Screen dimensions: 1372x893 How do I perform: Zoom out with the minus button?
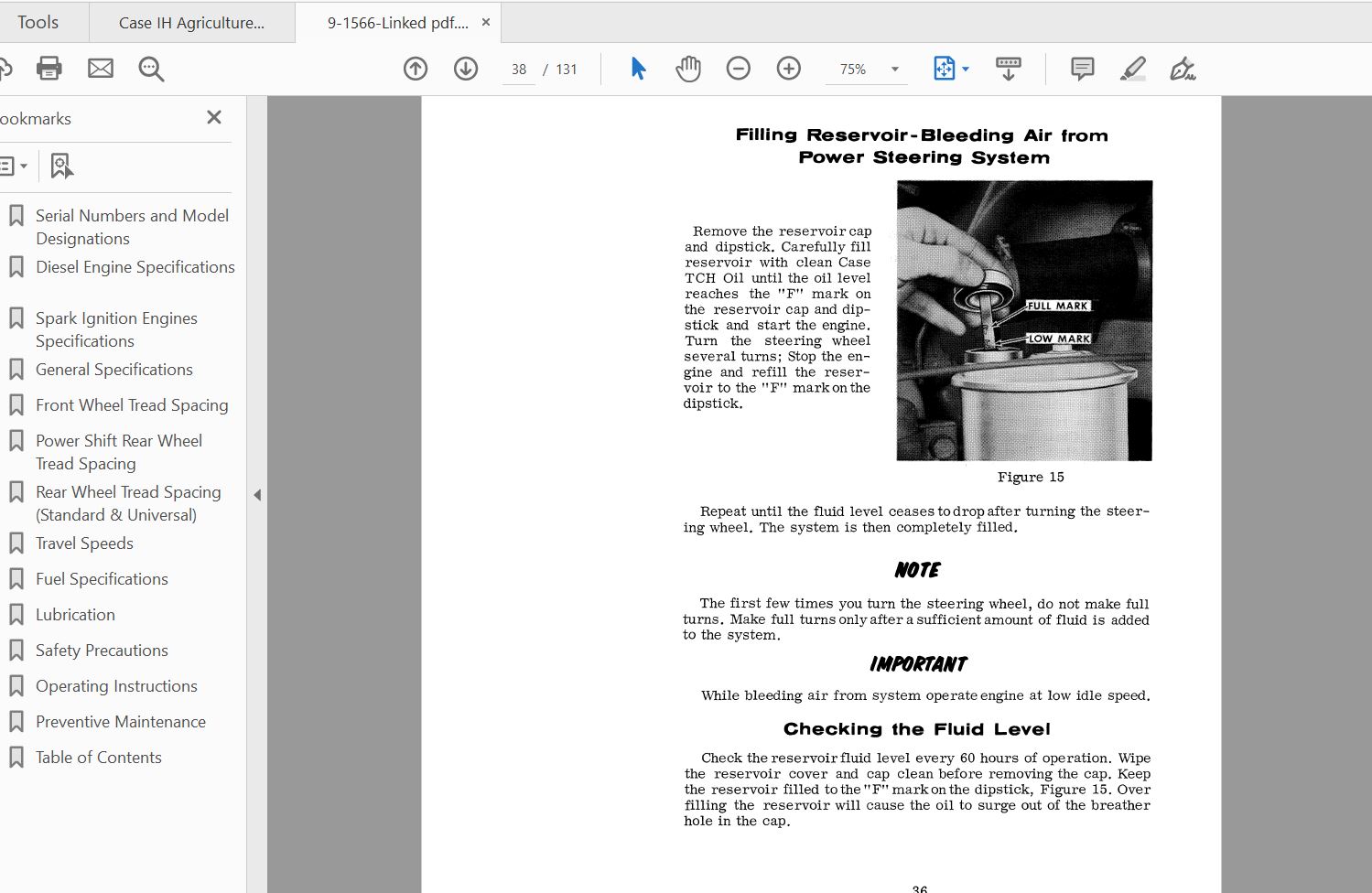click(739, 69)
